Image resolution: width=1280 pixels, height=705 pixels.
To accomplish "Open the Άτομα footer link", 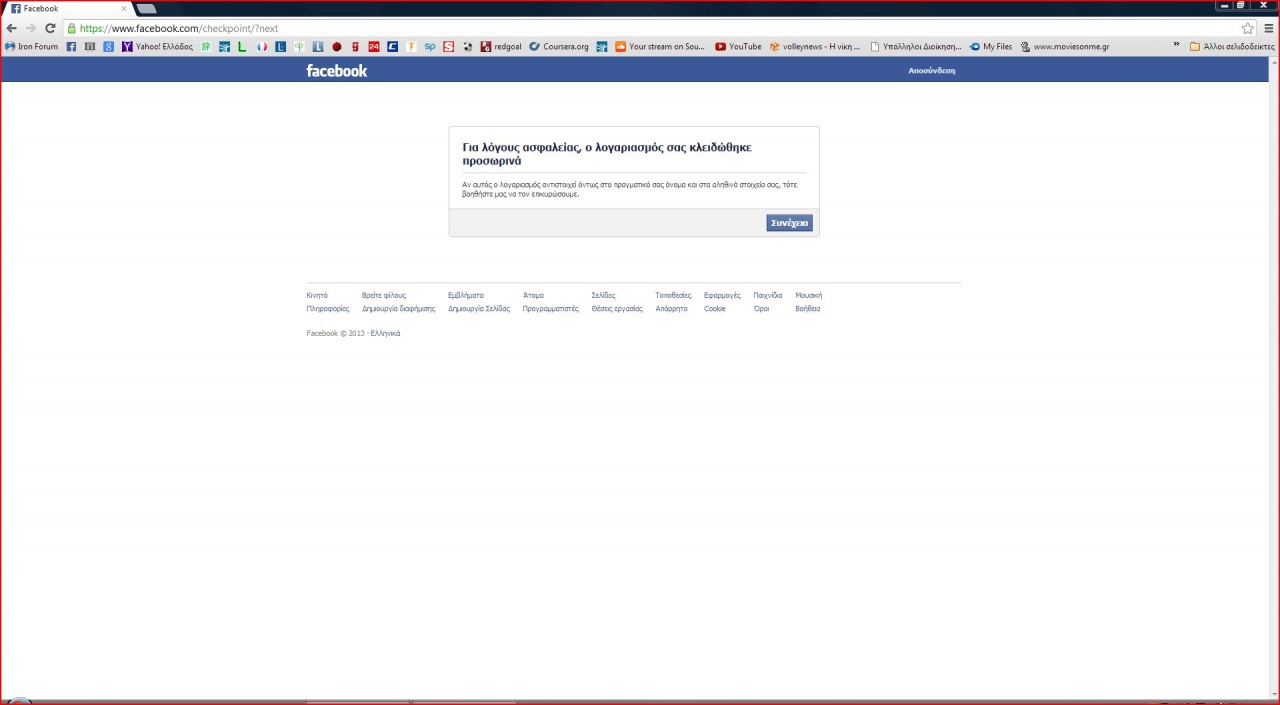I will pyautogui.click(x=533, y=295).
